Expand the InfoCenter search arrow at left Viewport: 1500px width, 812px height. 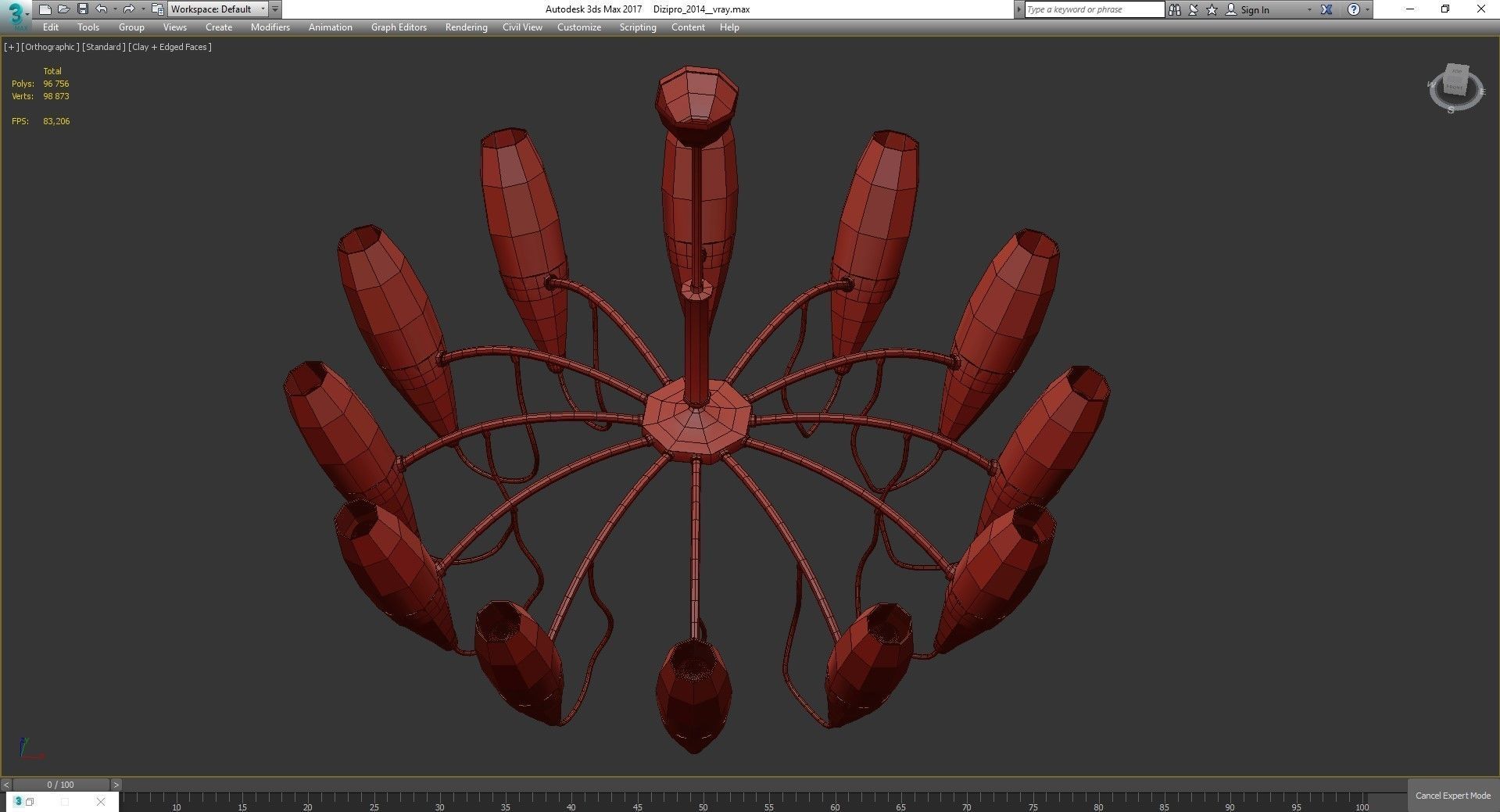1018,9
